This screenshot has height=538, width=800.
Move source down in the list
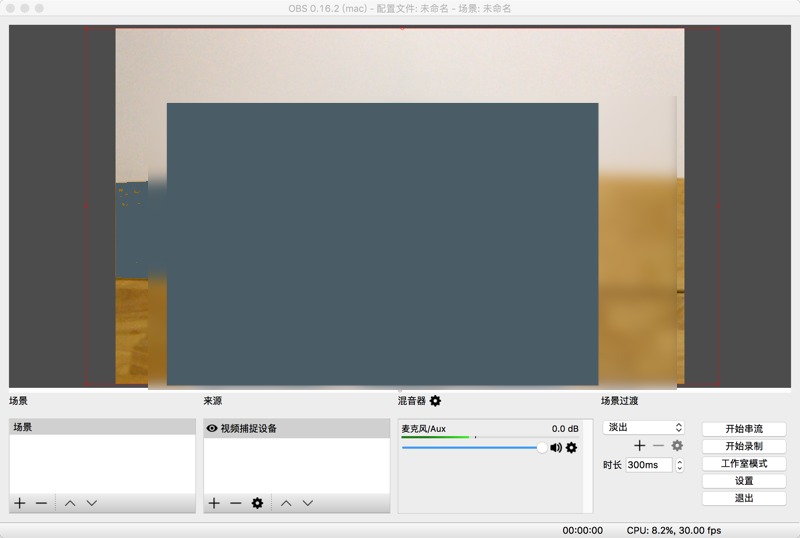(x=308, y=503)
